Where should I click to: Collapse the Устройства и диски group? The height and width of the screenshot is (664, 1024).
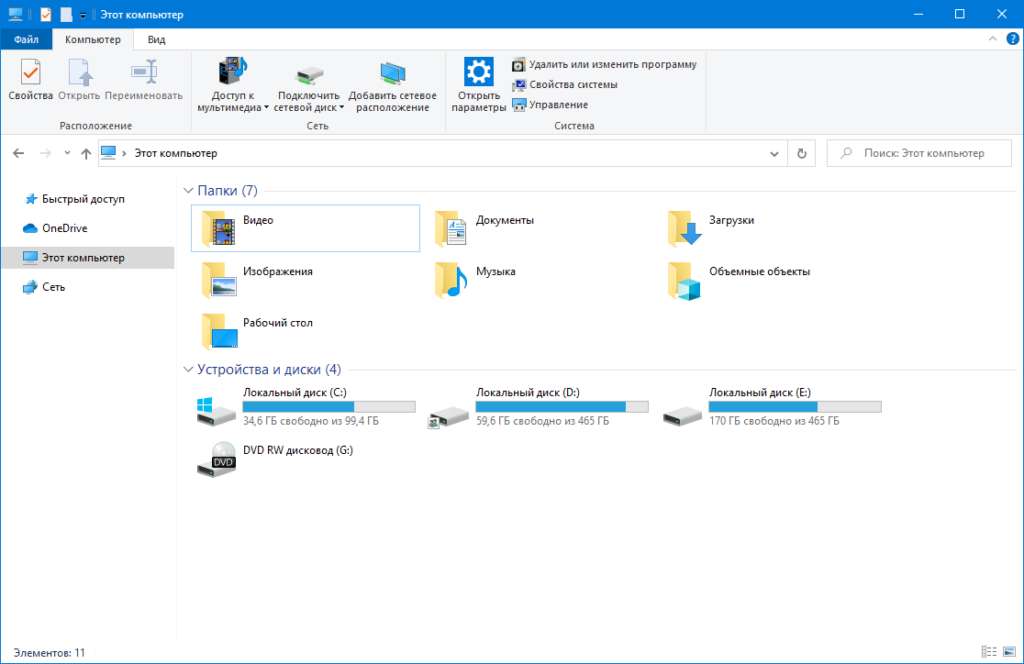tap(188, 370)
